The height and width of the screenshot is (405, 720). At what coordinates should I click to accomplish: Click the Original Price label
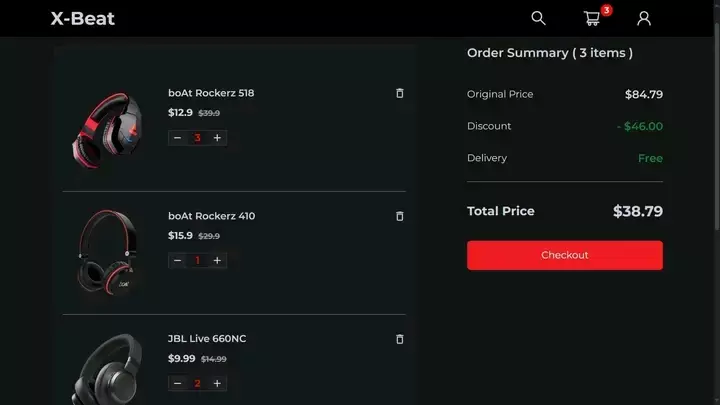coord(500,94)
